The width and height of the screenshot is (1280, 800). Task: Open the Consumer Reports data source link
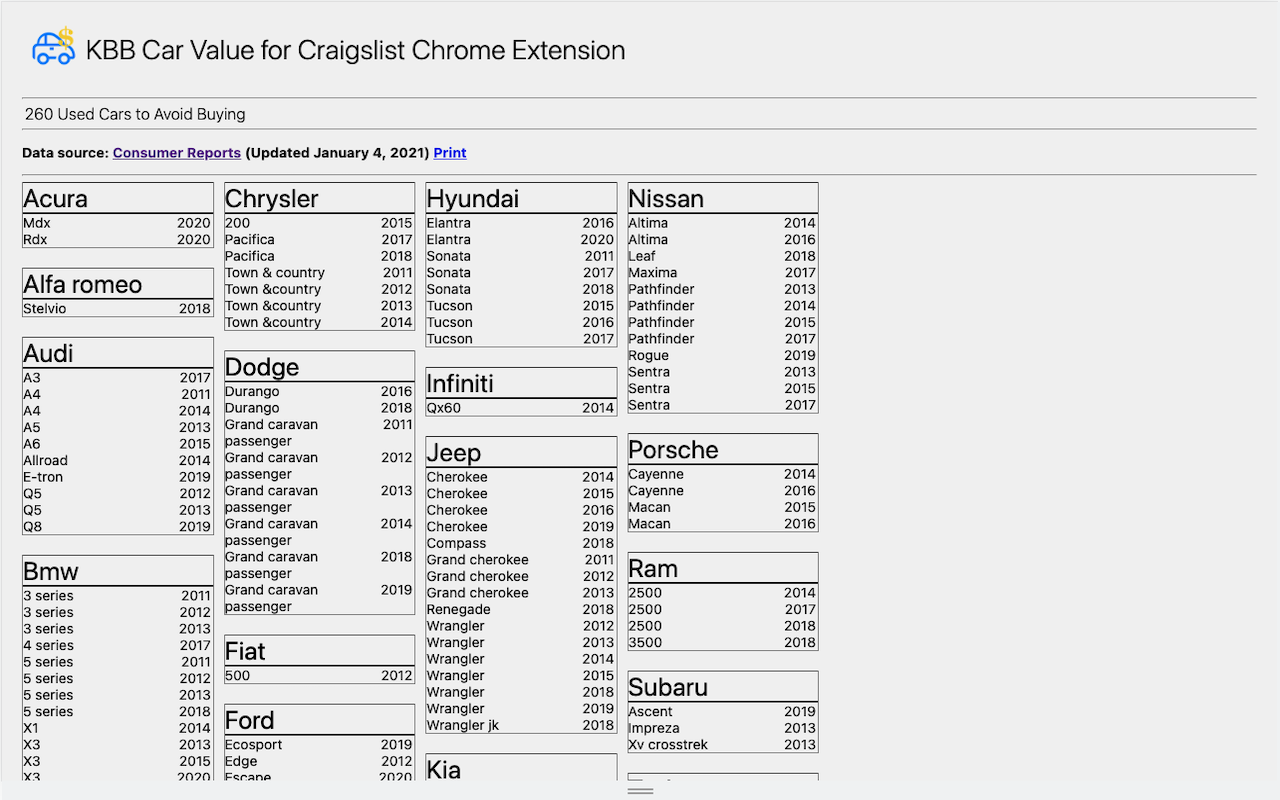click(x=177, y=153)
